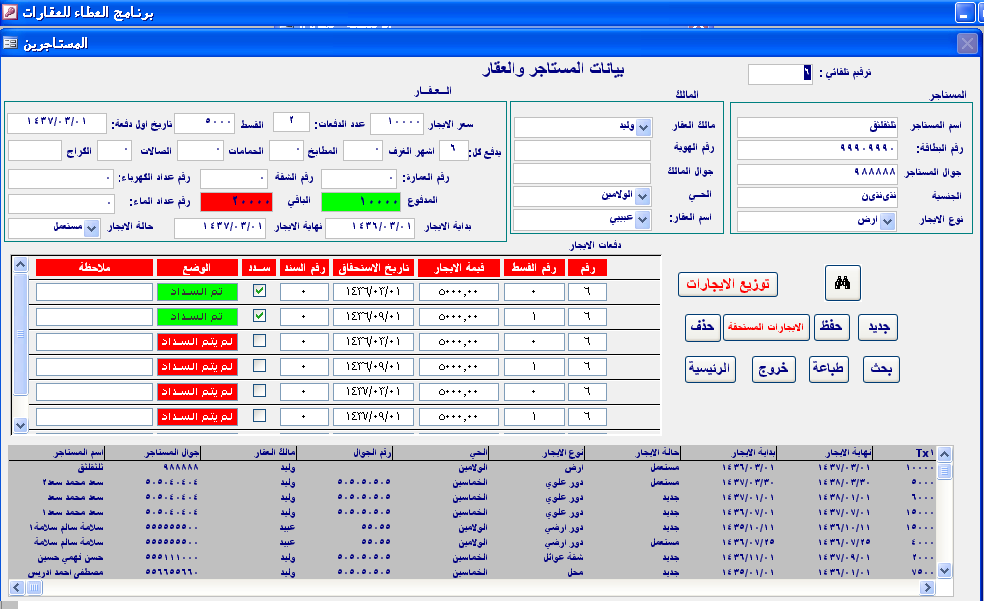
Task: Open the مالك العقار dropdown
Action: point(643,127)
